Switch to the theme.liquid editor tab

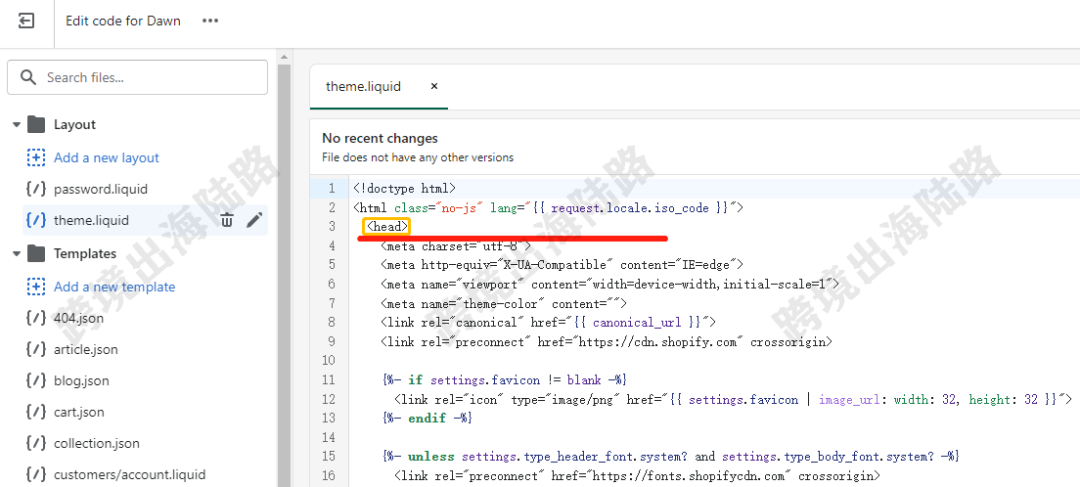363,87
